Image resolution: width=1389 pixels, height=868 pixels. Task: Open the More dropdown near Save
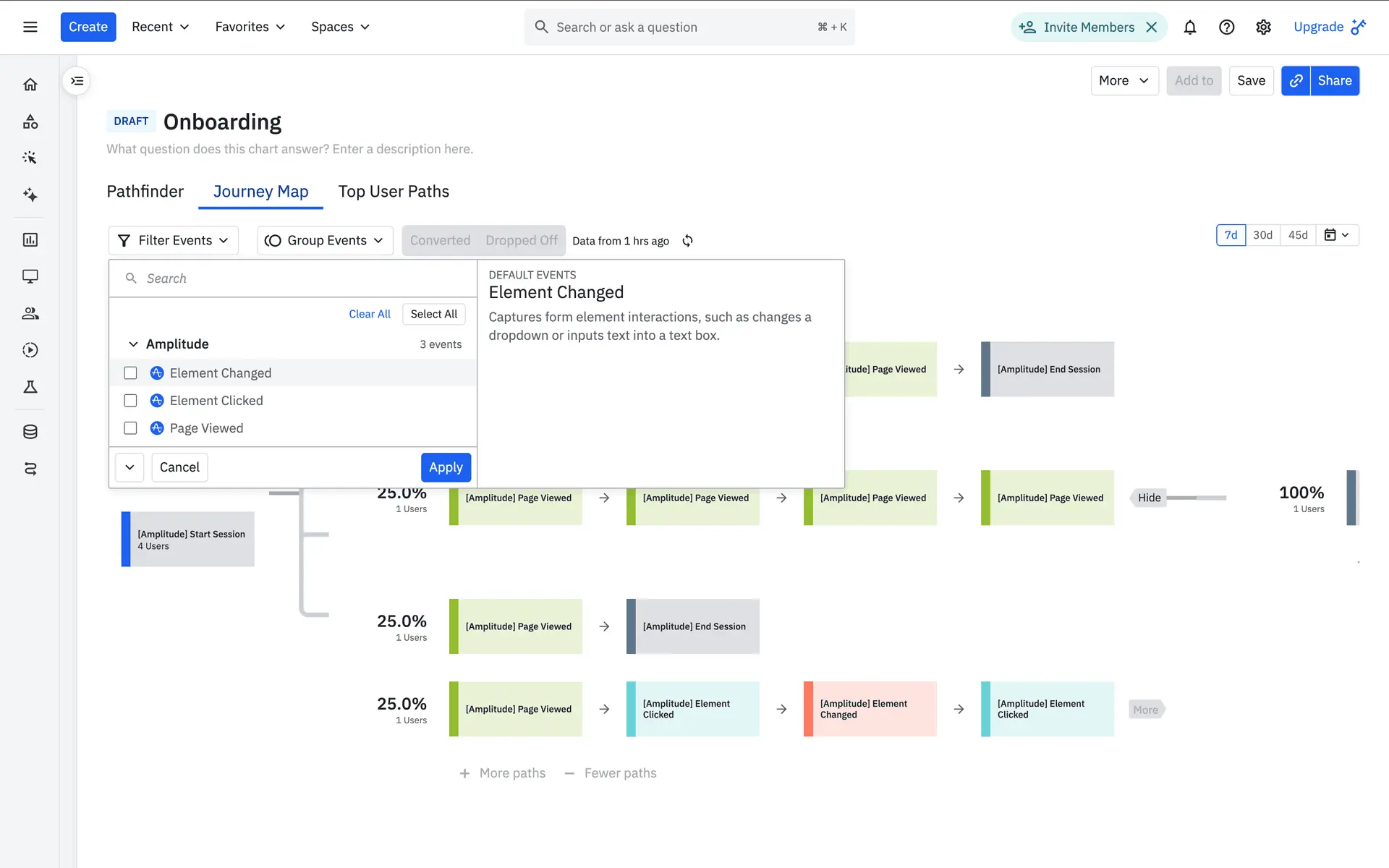click(x=1123, y=81)
